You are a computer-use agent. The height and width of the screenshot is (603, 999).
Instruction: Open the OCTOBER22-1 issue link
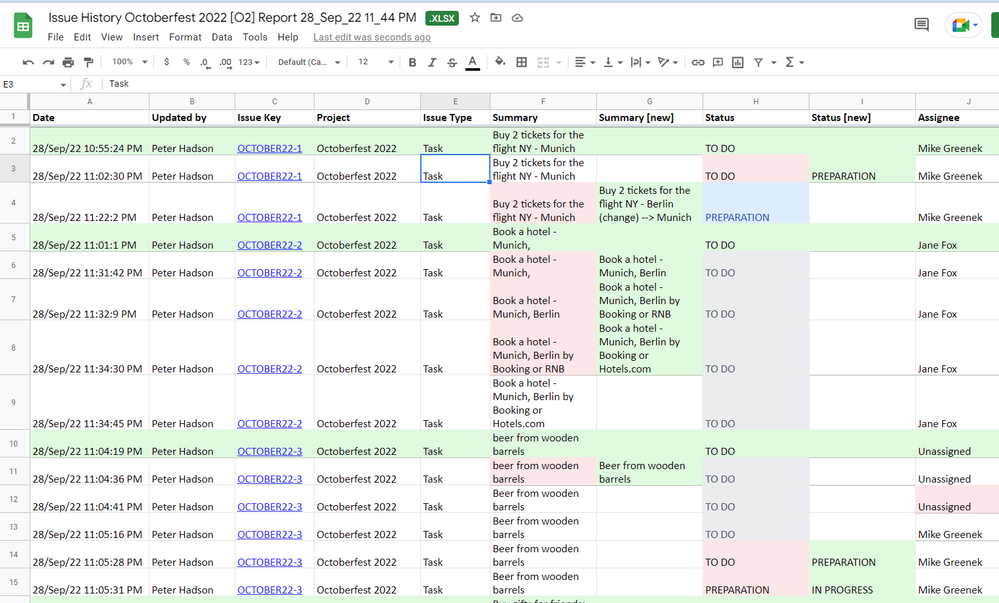(x=268, y=147)
